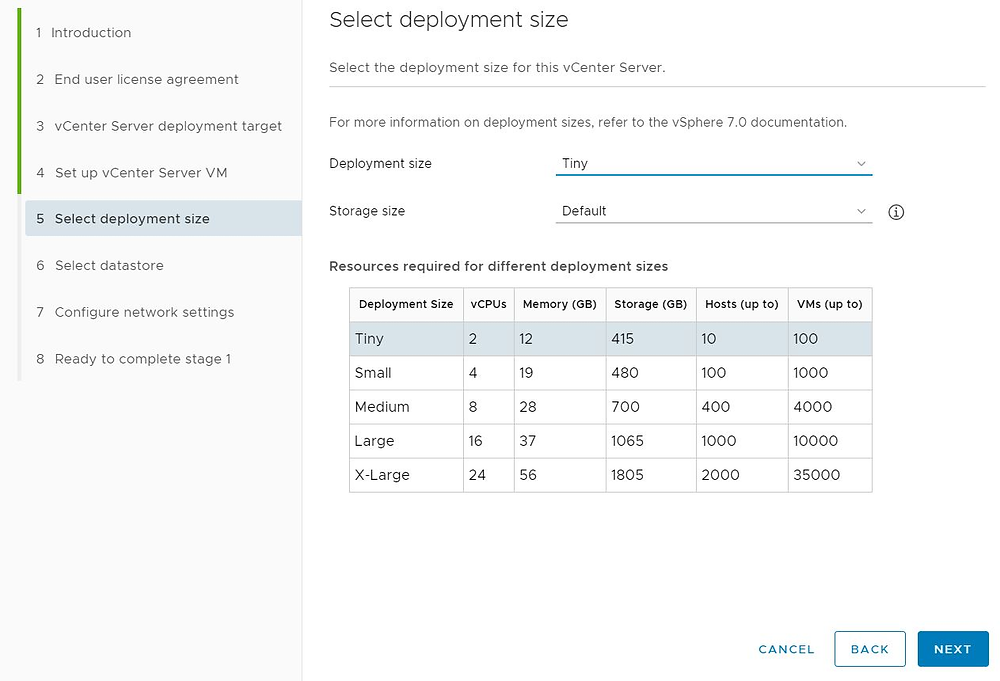Click the storage value 415
Viewport: 1000px width, 681px height.
(x=622, y=339)
